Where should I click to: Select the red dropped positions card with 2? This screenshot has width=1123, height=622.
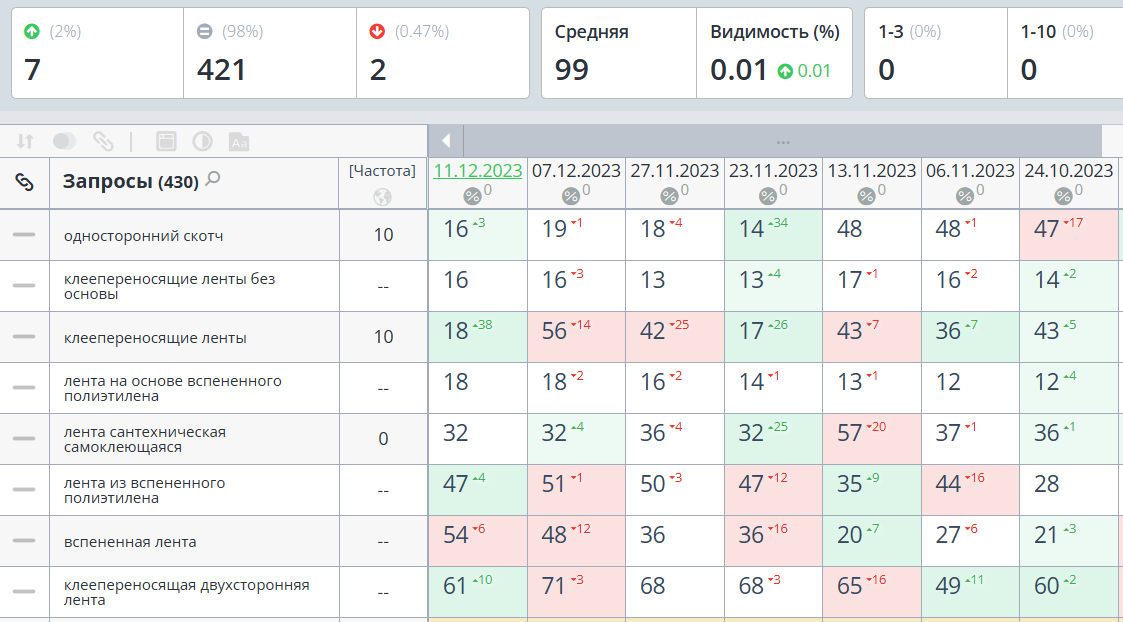[x=443, y=53]
